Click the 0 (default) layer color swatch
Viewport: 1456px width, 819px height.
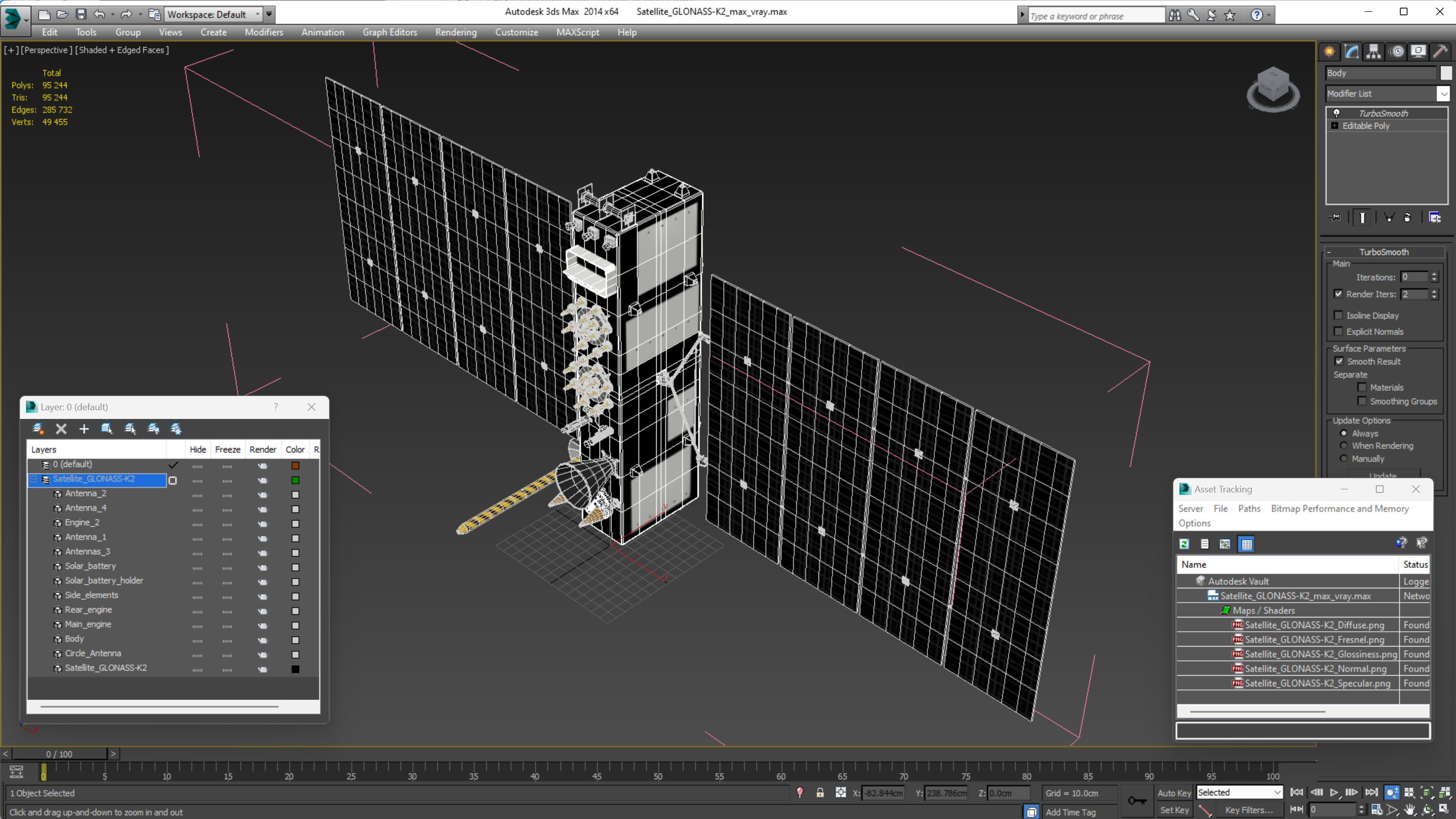tap(295, 466)
